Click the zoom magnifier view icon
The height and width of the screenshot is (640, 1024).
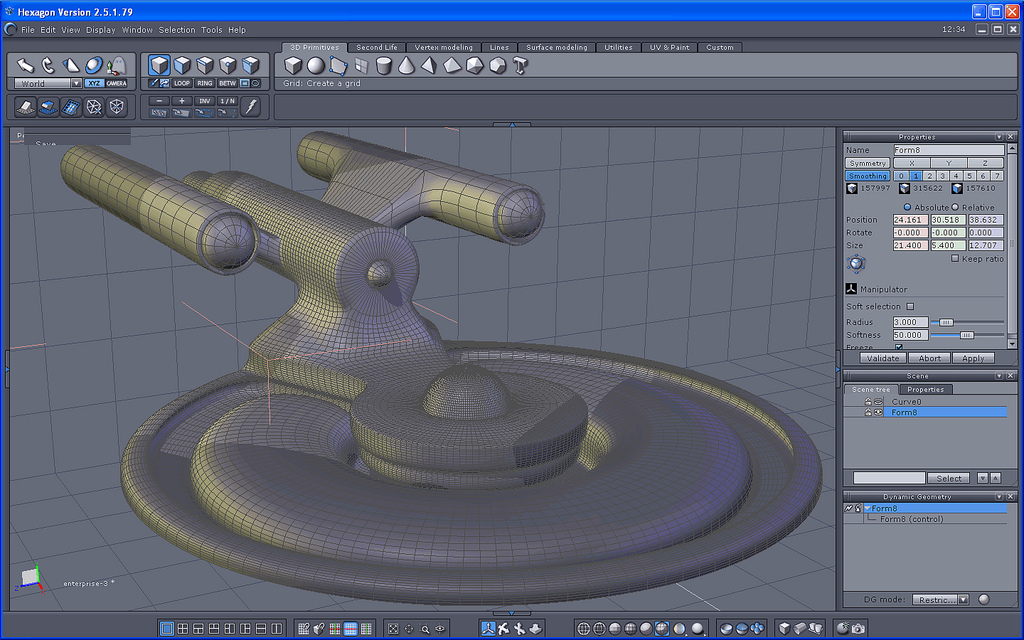tap(424, 629)
